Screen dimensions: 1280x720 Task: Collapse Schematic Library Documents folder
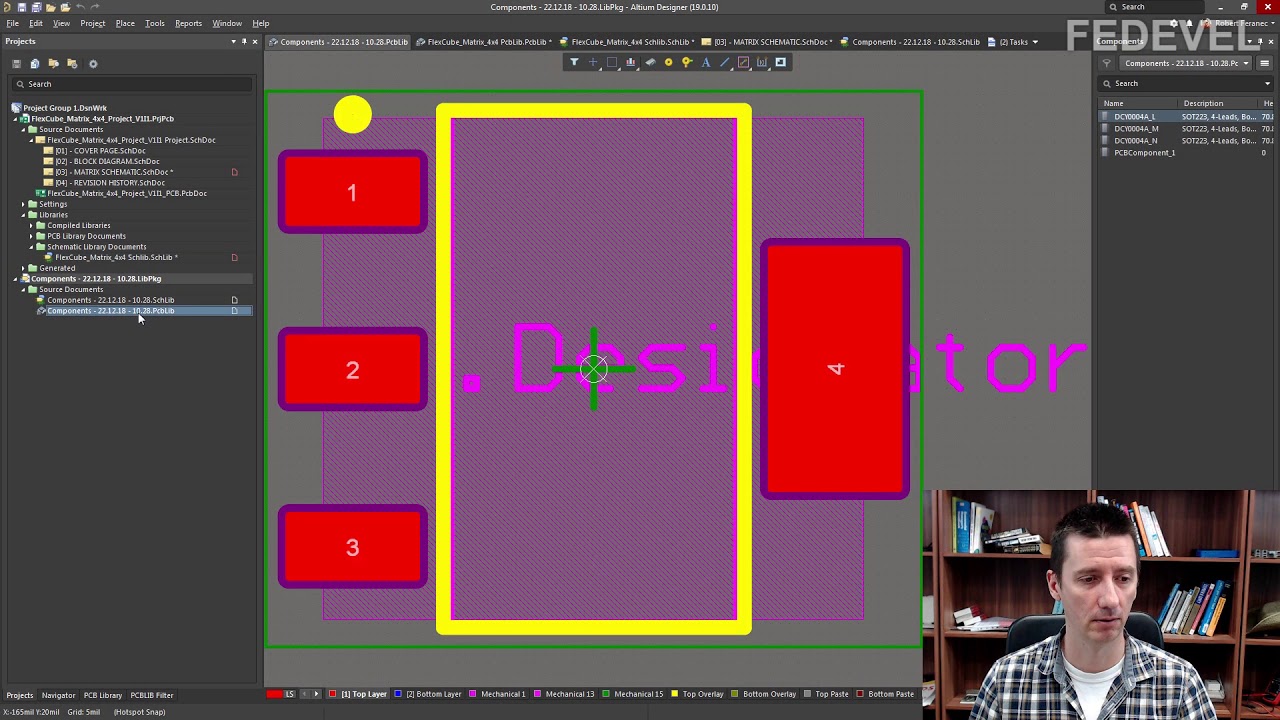coord(32,247)
